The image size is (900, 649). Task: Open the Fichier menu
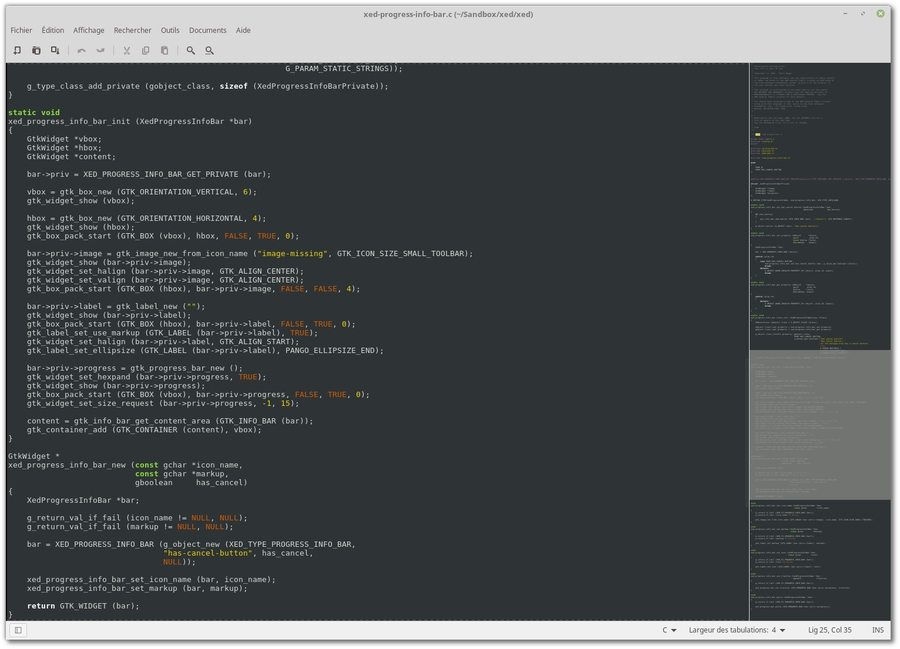[x=21, y=30]
